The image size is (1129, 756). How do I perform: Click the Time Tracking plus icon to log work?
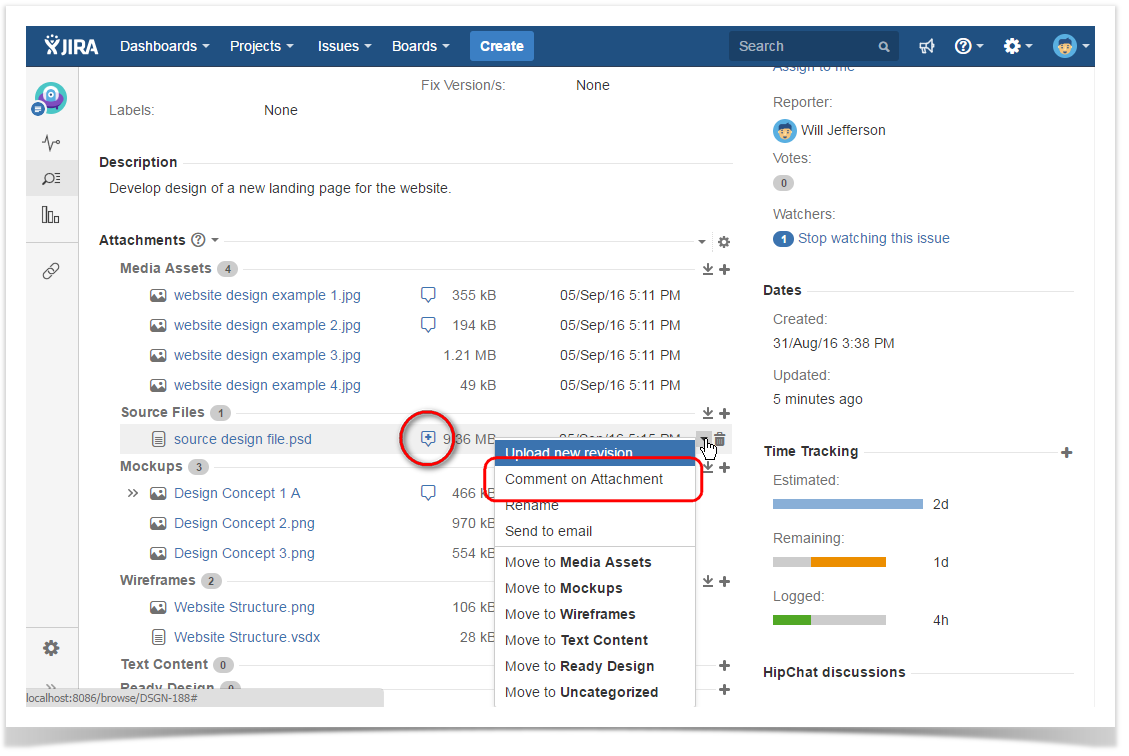[1067, 452]
